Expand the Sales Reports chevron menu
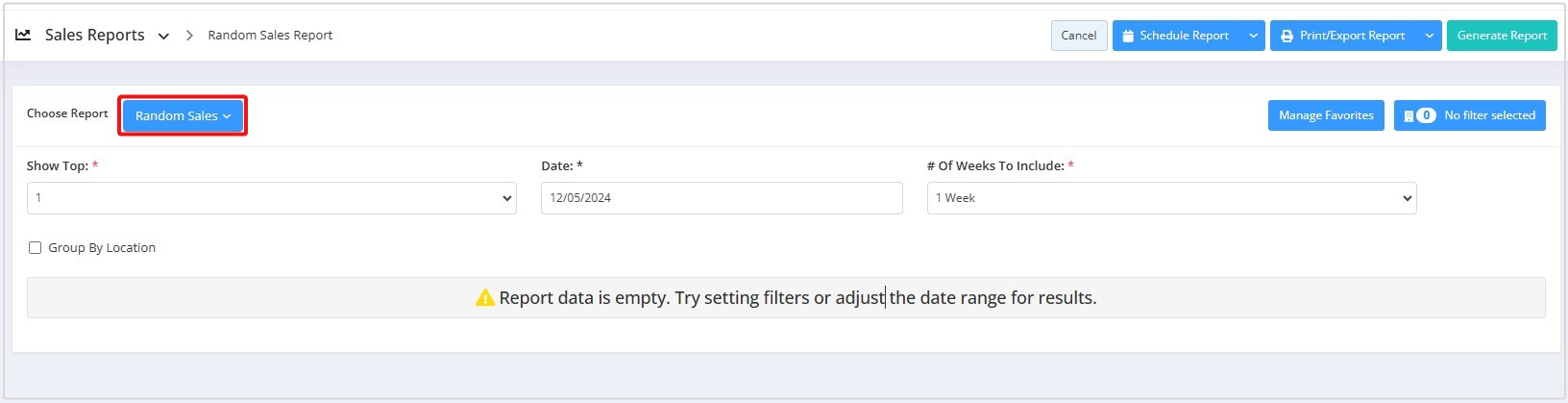1568x403 pixels. tap(163, 36)
